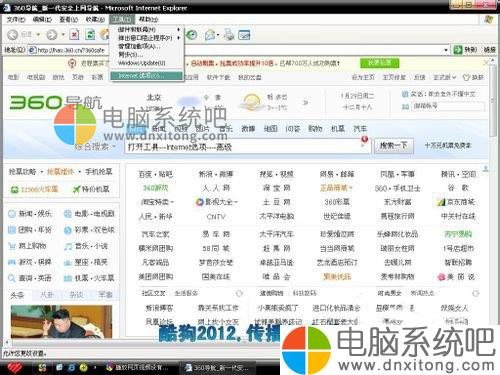
Task: Click the shirt-shaped 换肤 skin icon
Action: [466, 77]
